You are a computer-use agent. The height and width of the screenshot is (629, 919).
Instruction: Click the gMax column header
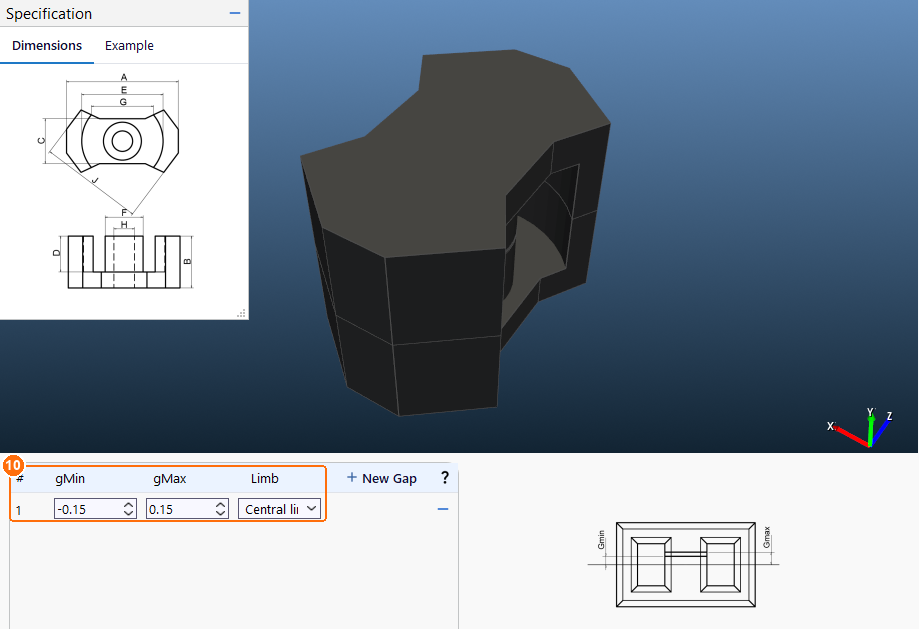[x=170, y=478]
